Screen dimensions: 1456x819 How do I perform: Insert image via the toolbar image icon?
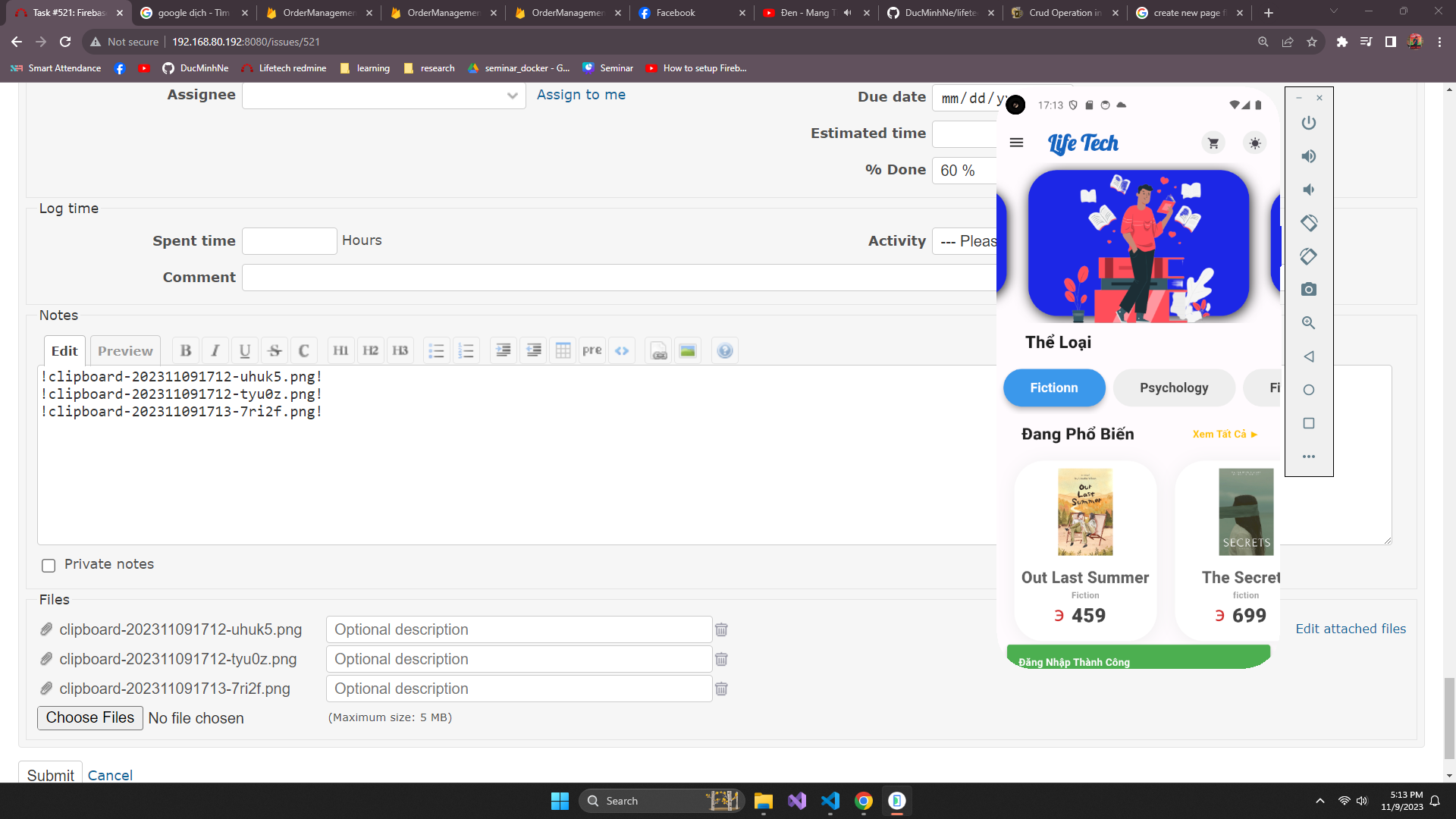click(687, 350)
